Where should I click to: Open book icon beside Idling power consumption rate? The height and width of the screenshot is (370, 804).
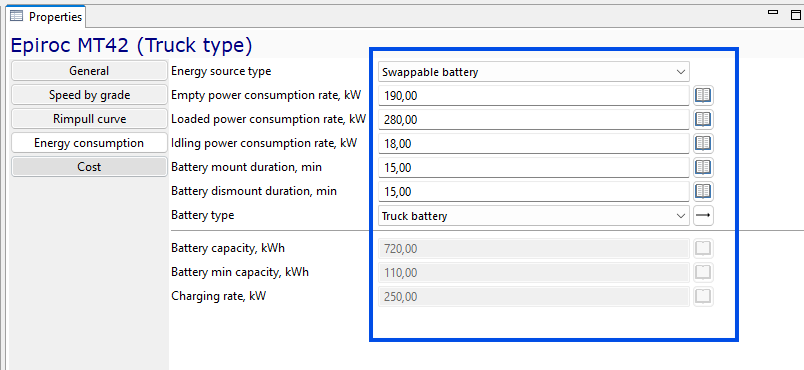click(704, 143)
